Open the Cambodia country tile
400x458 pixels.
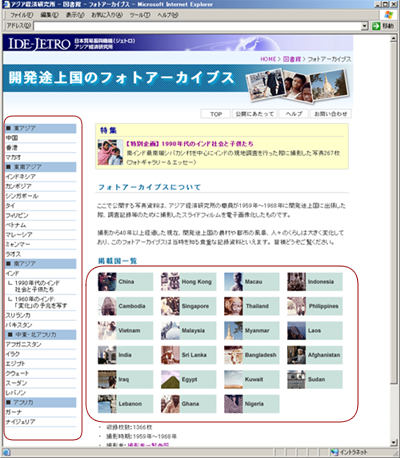125,306
